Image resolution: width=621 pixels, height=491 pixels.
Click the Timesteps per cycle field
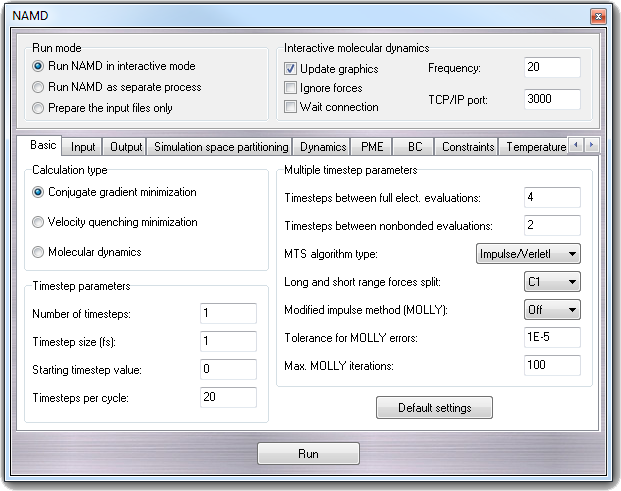click(228, 397)
